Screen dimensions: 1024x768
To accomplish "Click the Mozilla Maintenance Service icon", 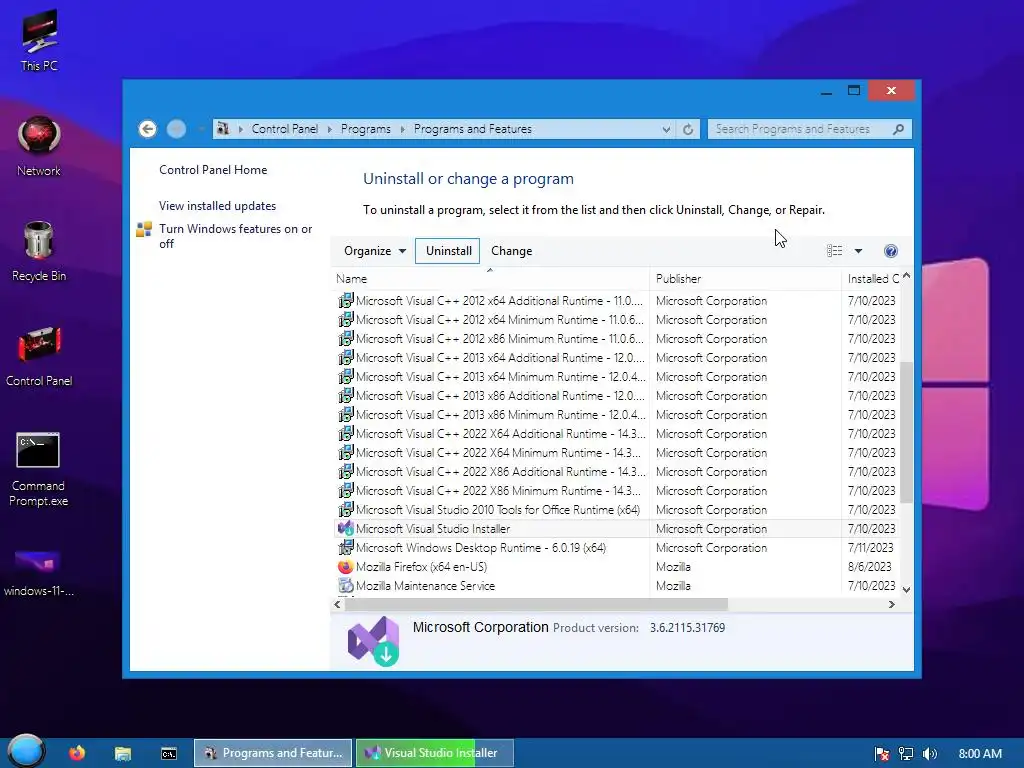I will point(345,586).
